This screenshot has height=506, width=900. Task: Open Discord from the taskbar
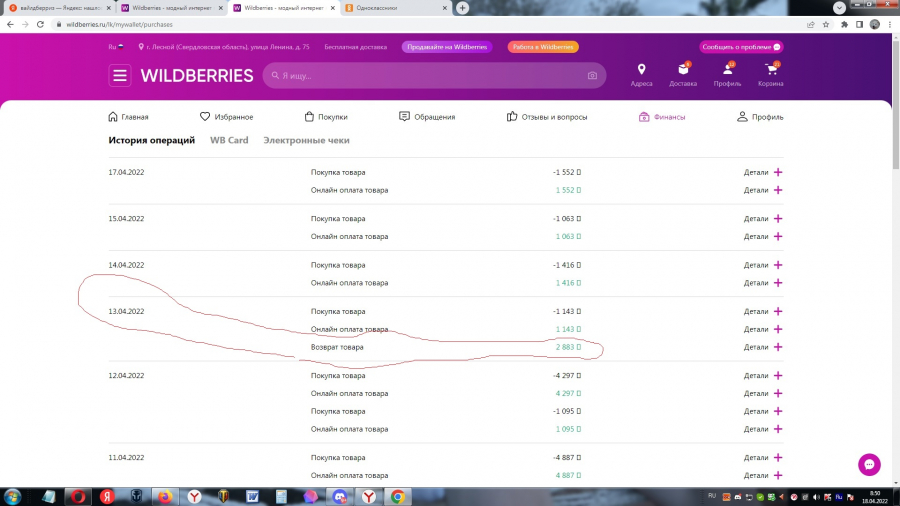pyautogui.click(x=340, y=497)
